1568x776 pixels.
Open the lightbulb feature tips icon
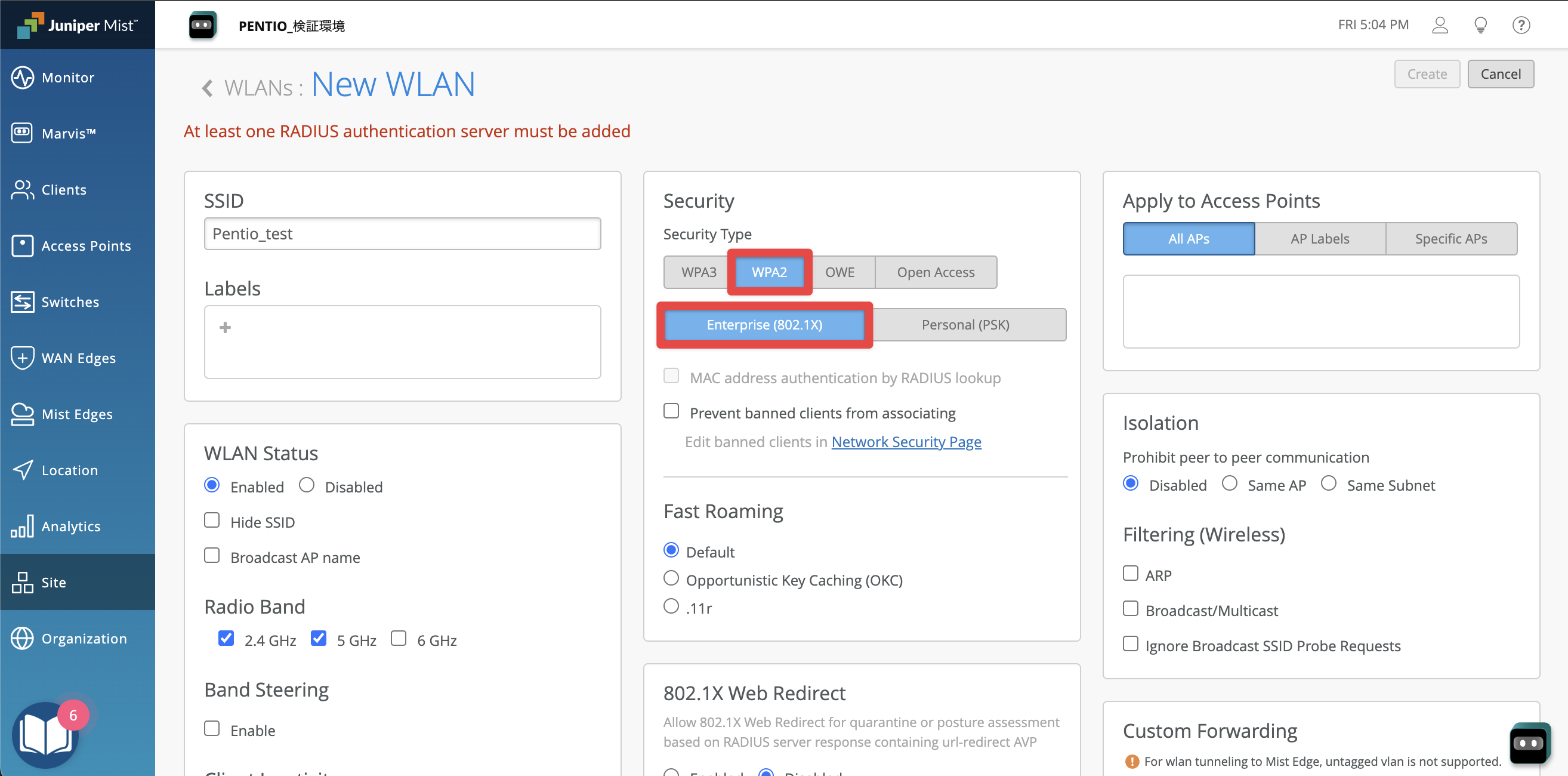click(x=1480, y=25)
